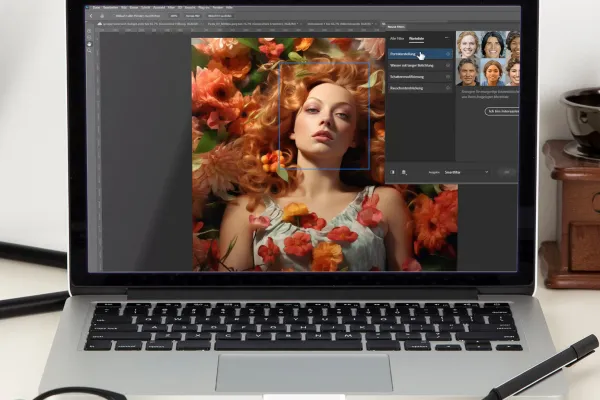Open the Hand tool preset picker
This screenshot has width=600, height=400.
point(102,16)
